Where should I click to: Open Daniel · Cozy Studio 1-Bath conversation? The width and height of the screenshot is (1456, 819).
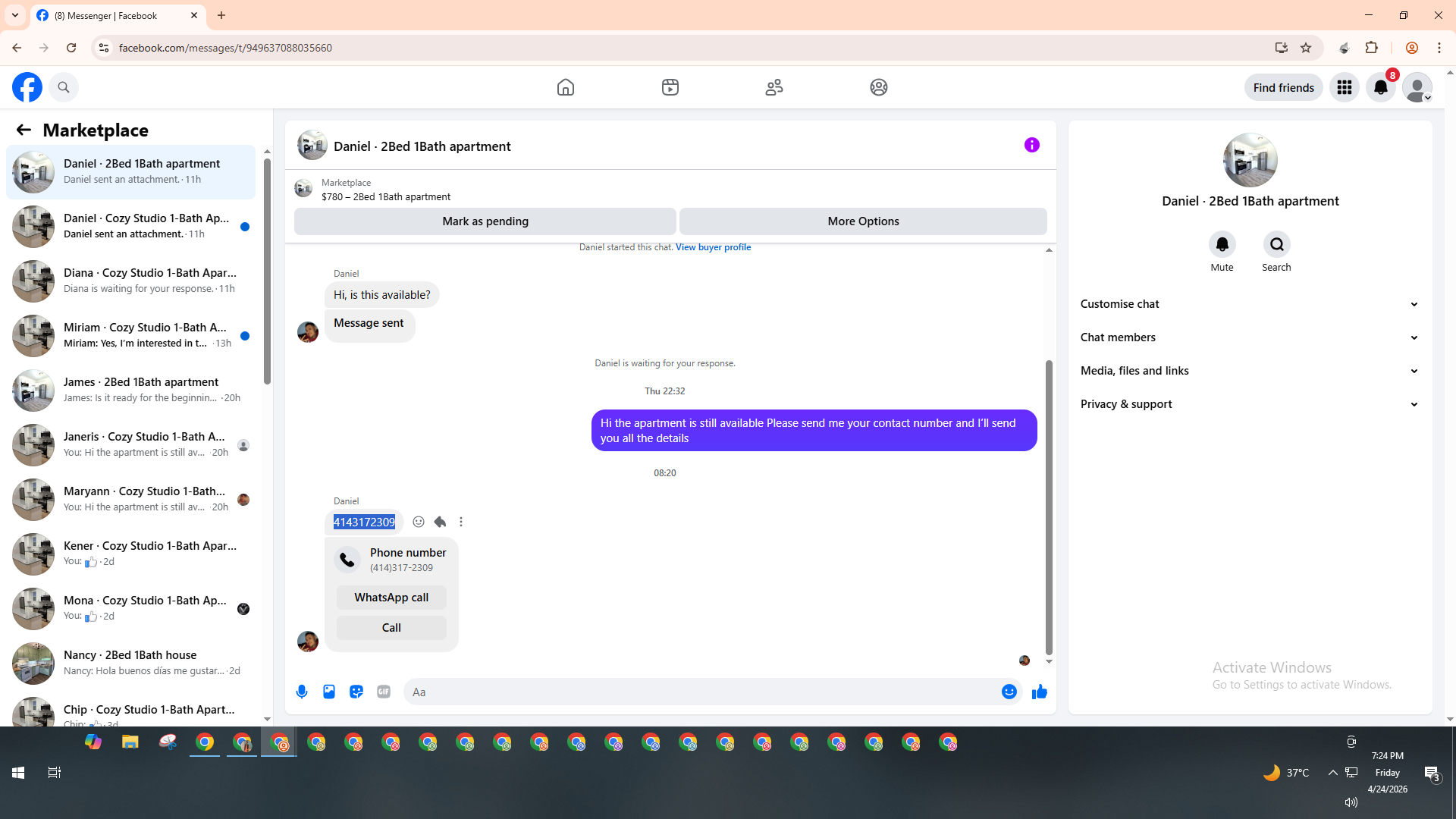[130, 227]
